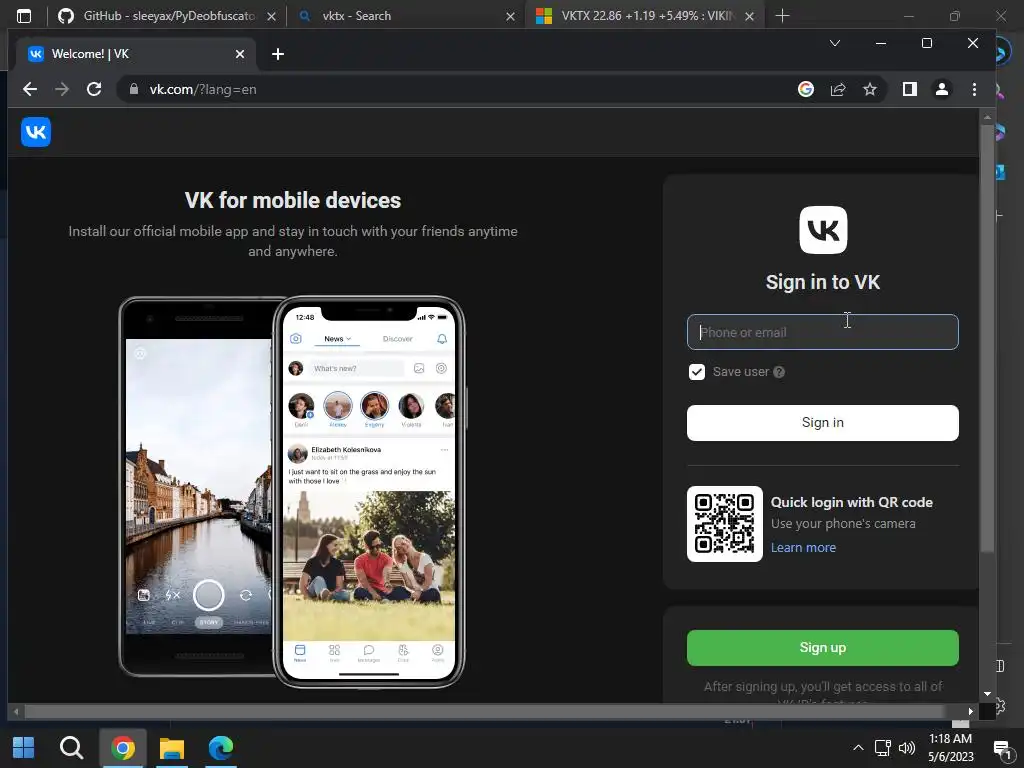Viewport: 1024px width, 768px height.
Task: Click the large VK logo above Sign in
Action: pos(823,230)
